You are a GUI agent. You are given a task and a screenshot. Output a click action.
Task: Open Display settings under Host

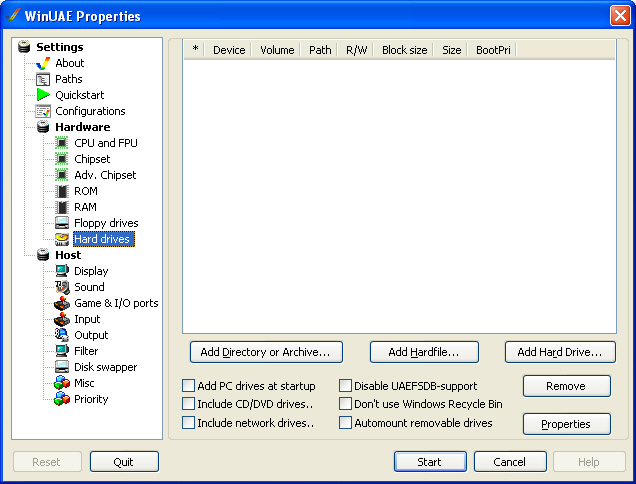click(x=91, y=271)
